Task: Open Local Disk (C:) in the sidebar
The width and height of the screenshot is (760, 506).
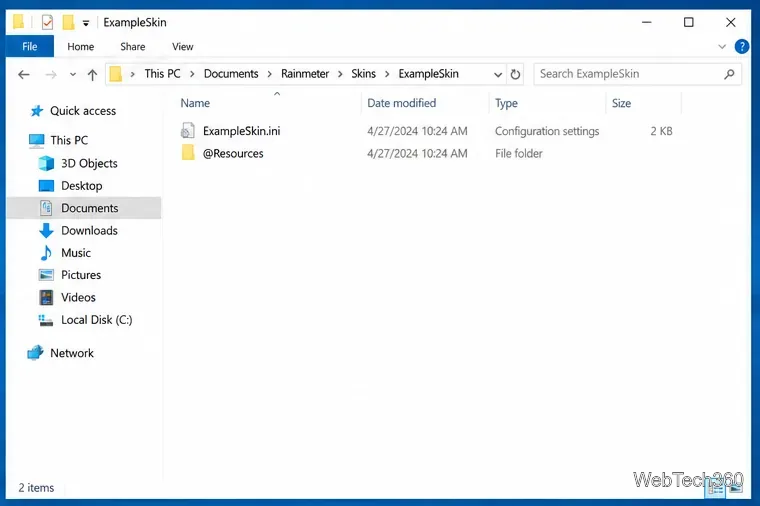Action: tap(96, 320)
